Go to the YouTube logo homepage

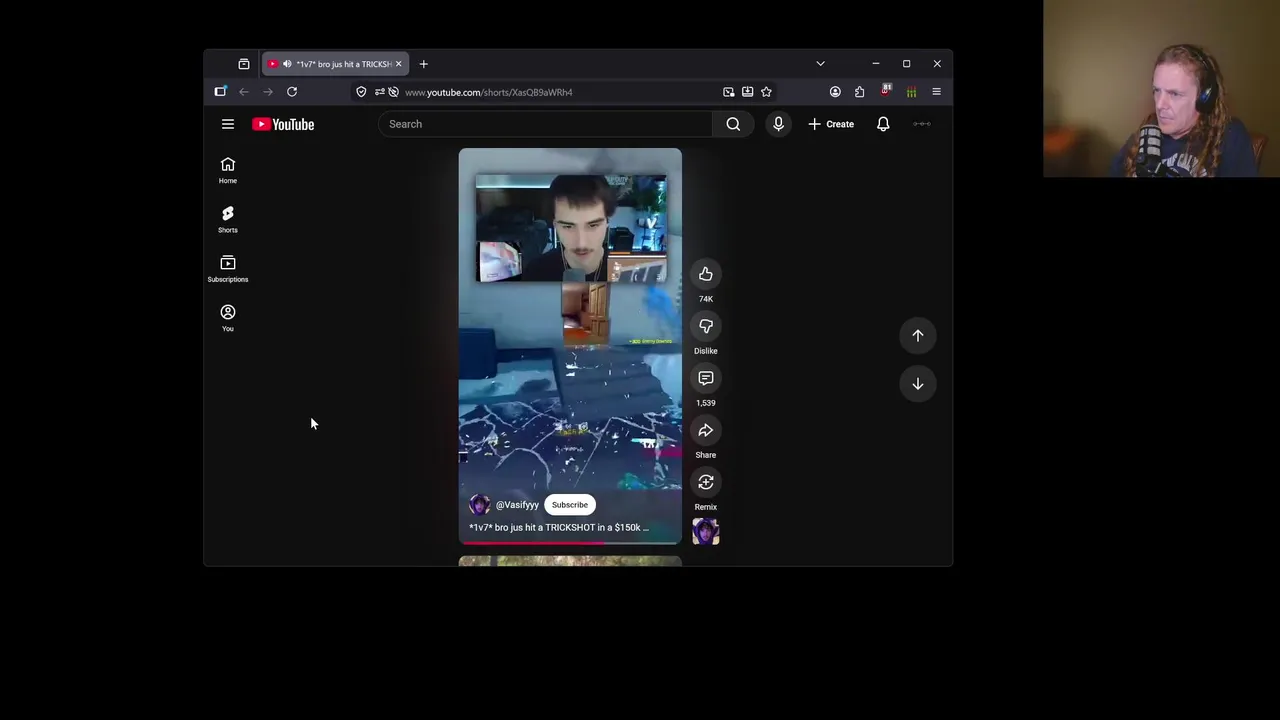[x=283, y=124]
